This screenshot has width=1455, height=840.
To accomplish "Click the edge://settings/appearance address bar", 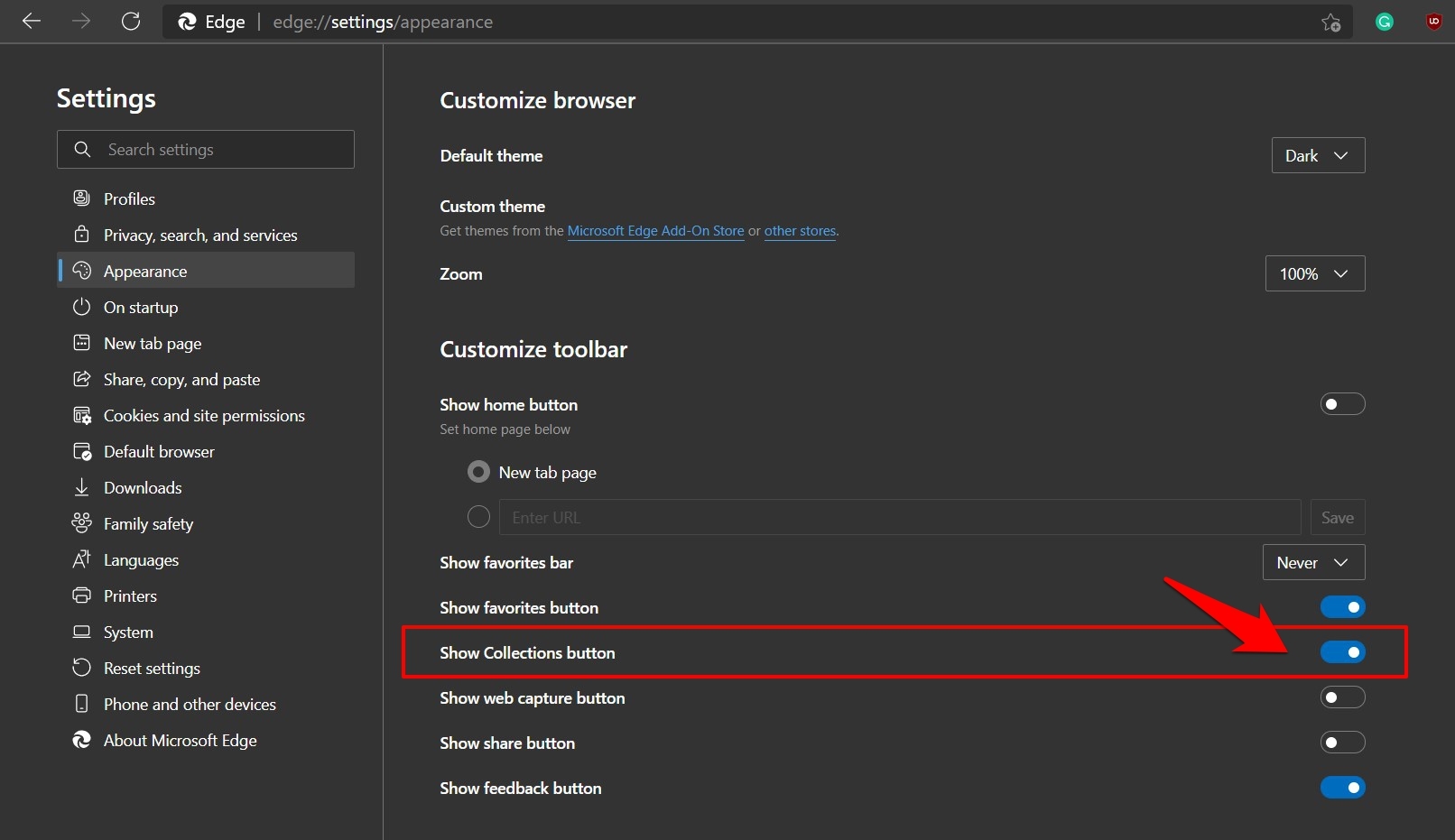I will [756, 22].
